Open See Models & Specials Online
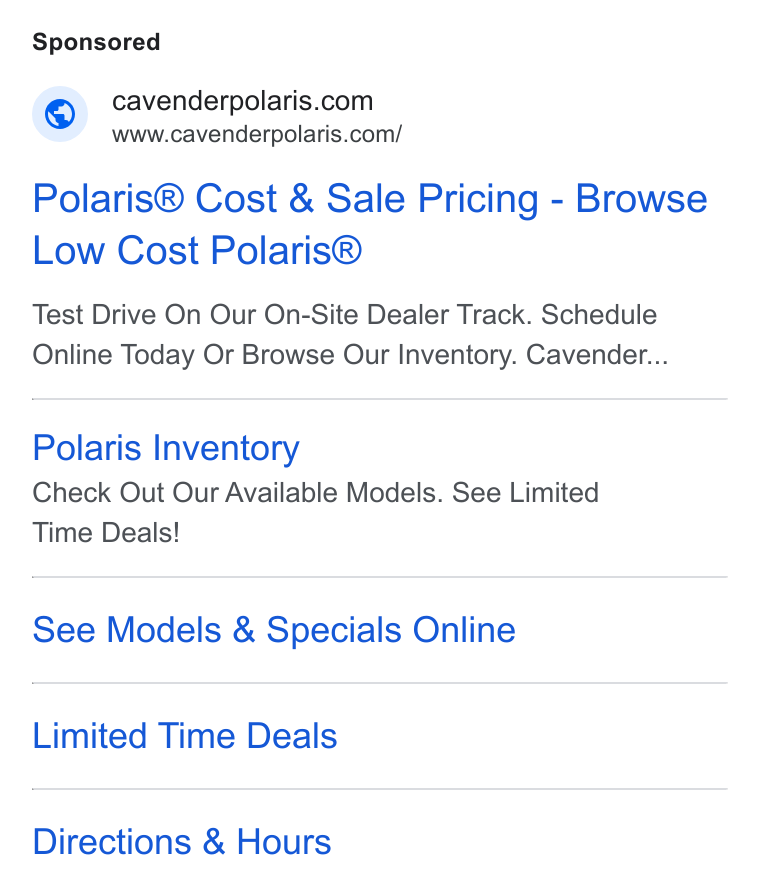The width and height of the screenshot is (760, 894). (274, 630)
